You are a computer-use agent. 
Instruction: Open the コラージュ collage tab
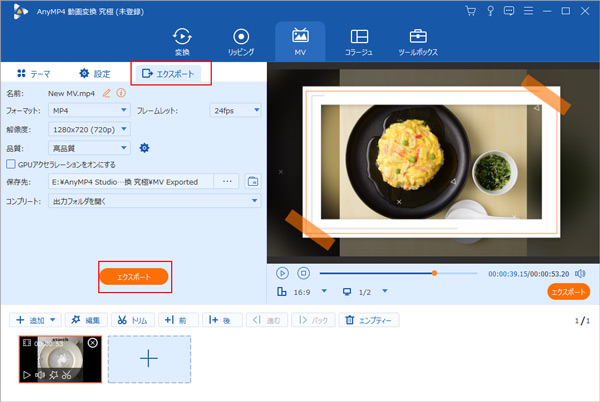coord(359,42)
